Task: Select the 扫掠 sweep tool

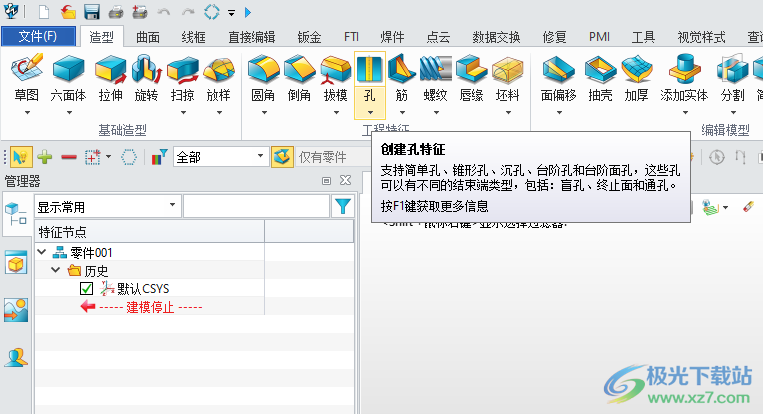Action: (x=183, y=78)
